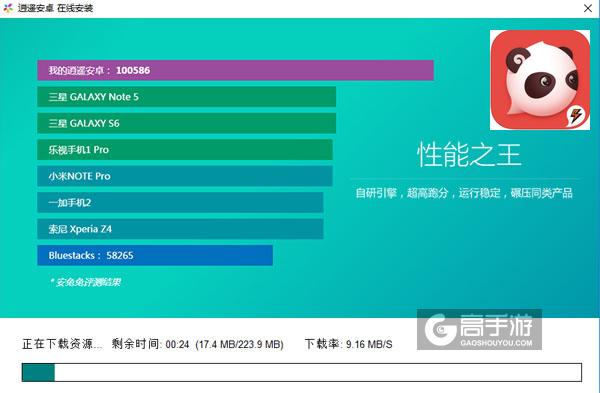600x393 pixels.
Task: Select the 小米NOTE Pro bar
Action: (x=185, y=176)
